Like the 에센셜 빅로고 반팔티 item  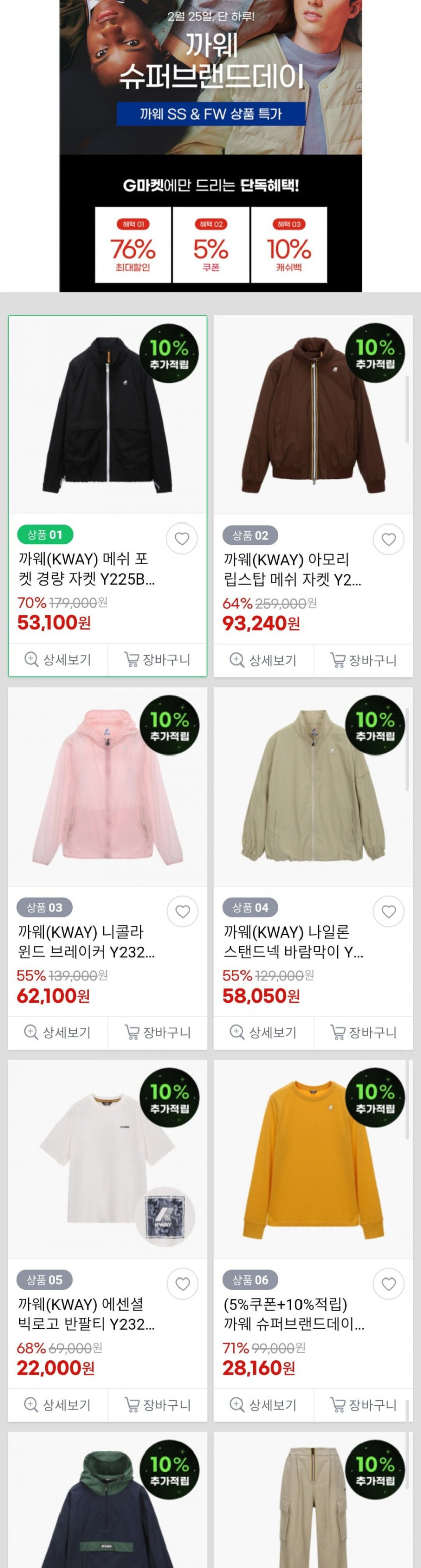tap(183, 1284)
